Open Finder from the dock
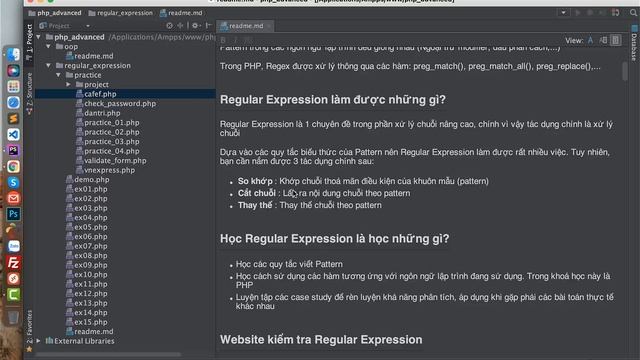 tap(13, 55)
